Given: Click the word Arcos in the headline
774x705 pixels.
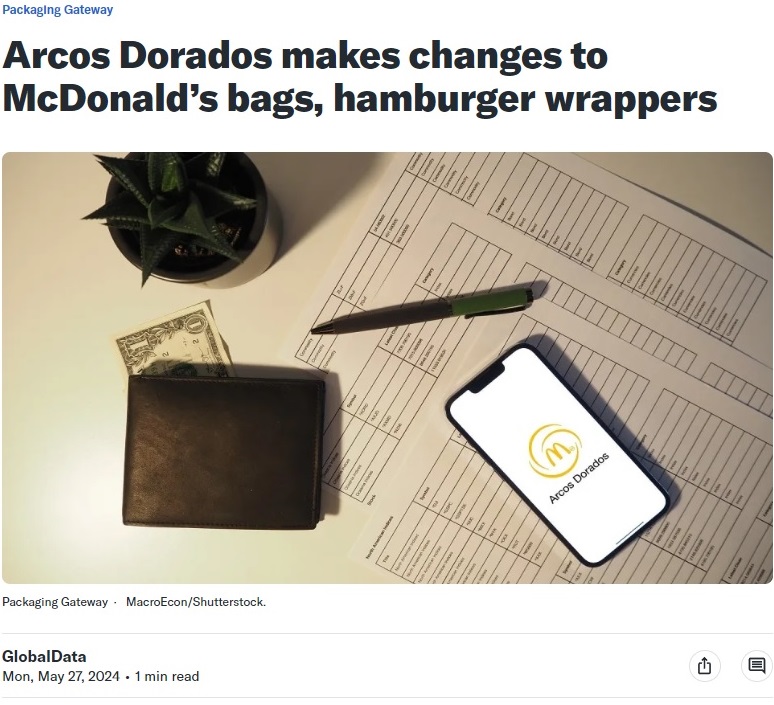Looking at the screenshot, I should click(56, 55).
